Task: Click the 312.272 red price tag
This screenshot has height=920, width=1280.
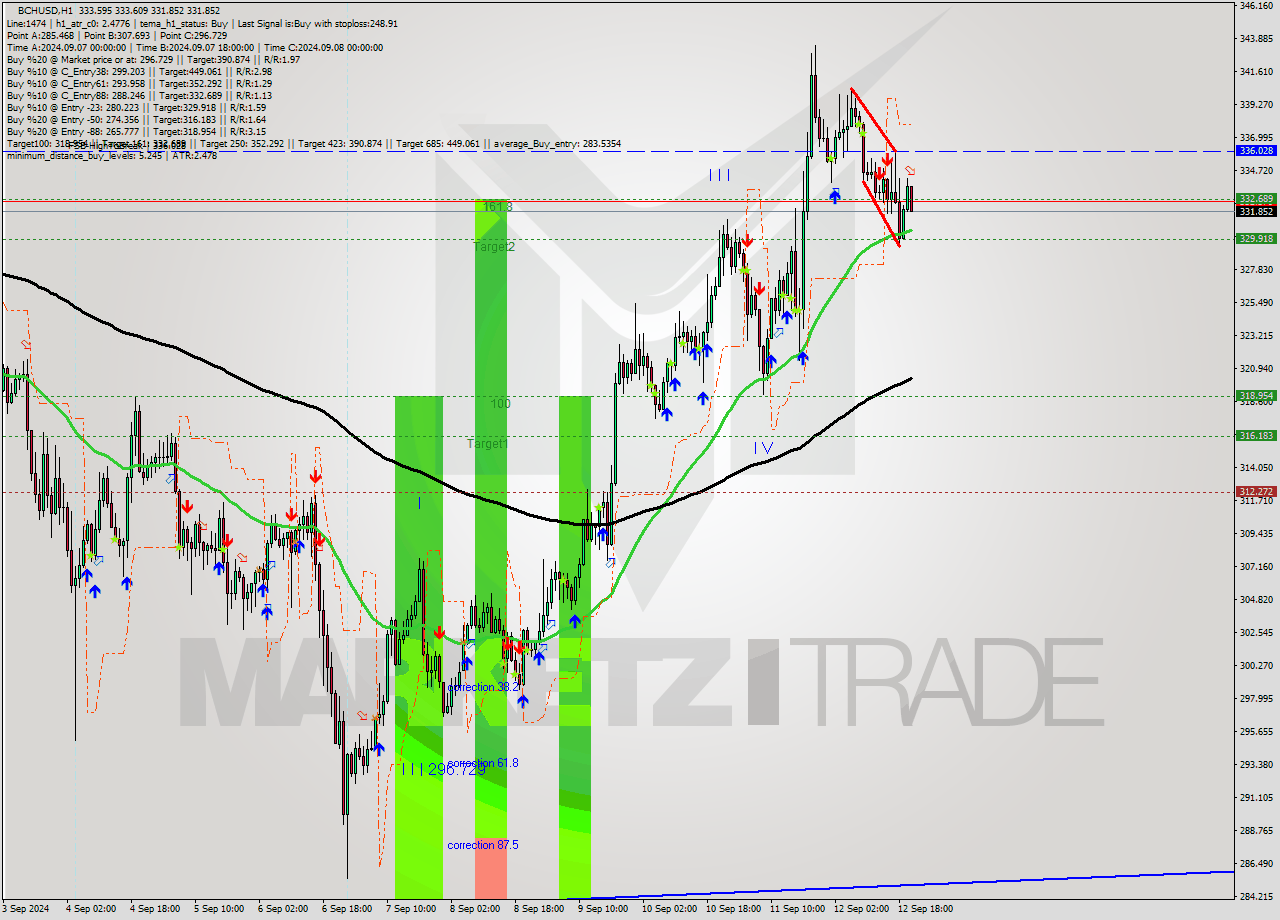Action: point(1256,491)
